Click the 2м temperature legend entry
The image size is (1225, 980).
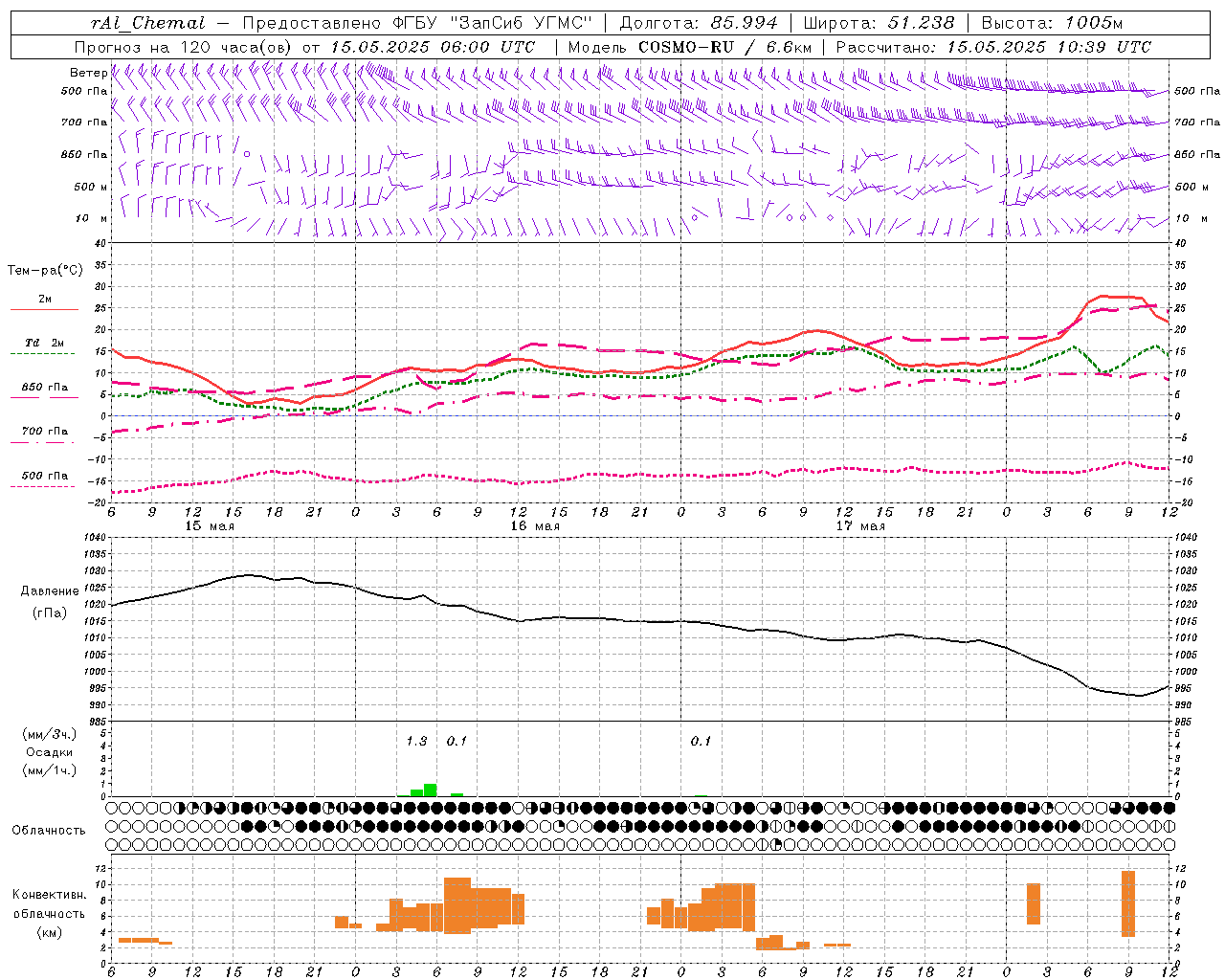tap(45, 299)
